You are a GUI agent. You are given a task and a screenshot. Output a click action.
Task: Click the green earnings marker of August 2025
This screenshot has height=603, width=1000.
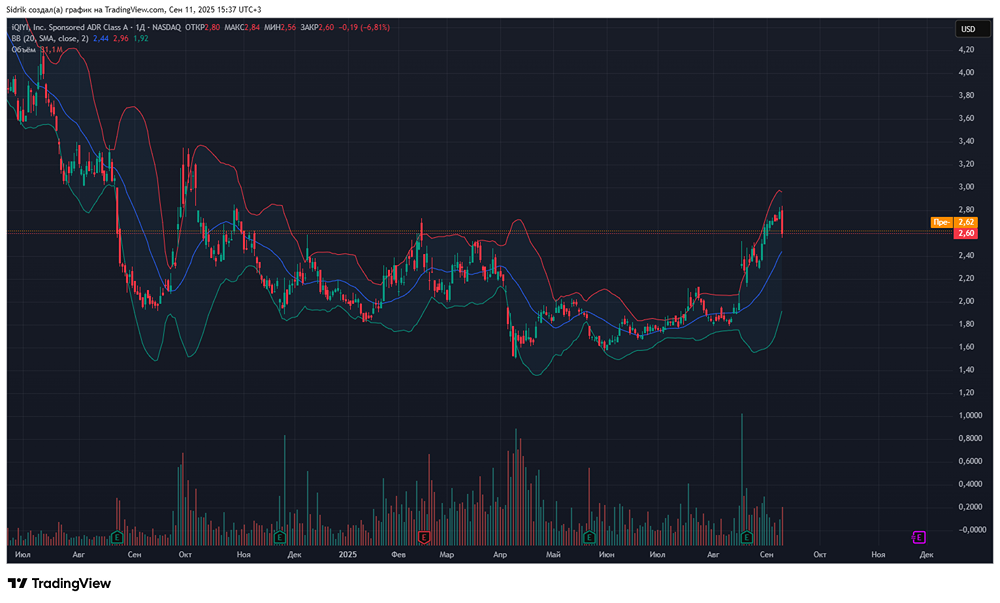point(747,537)
